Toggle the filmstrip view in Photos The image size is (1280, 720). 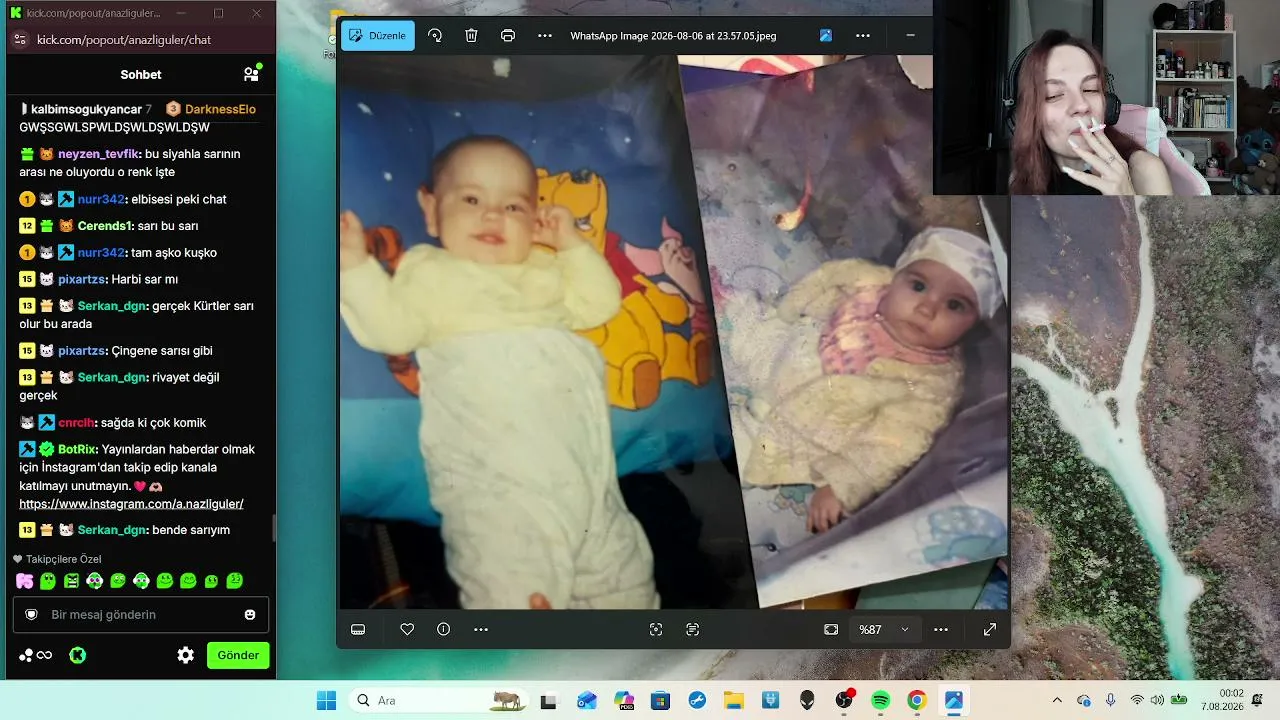(358, 629)
